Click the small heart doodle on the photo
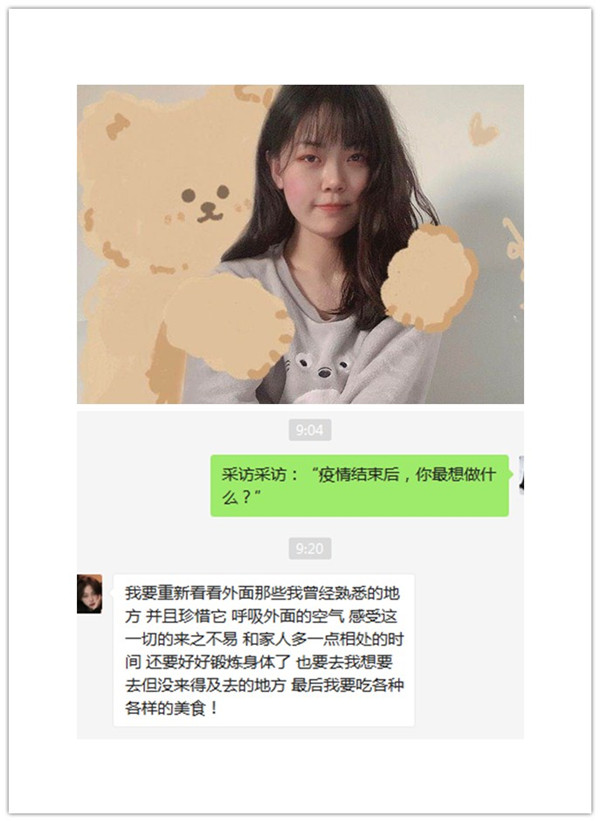The width and height of the screenshot is (600, 822). click(x=482, y=129)
